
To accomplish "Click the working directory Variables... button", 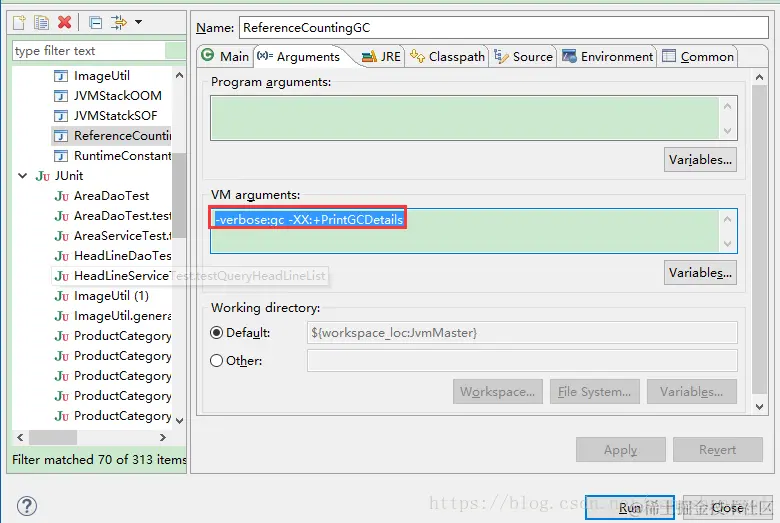I will point(691,392).
